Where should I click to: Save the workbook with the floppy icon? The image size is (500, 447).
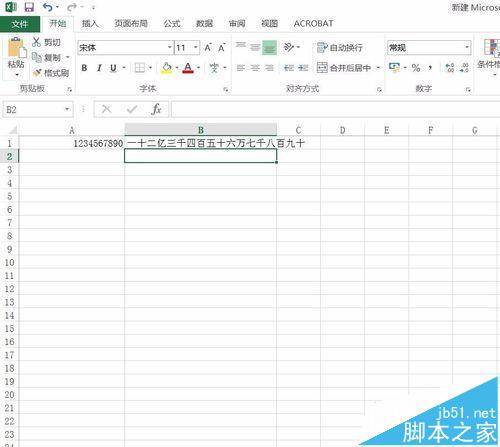tap(29, 7)
